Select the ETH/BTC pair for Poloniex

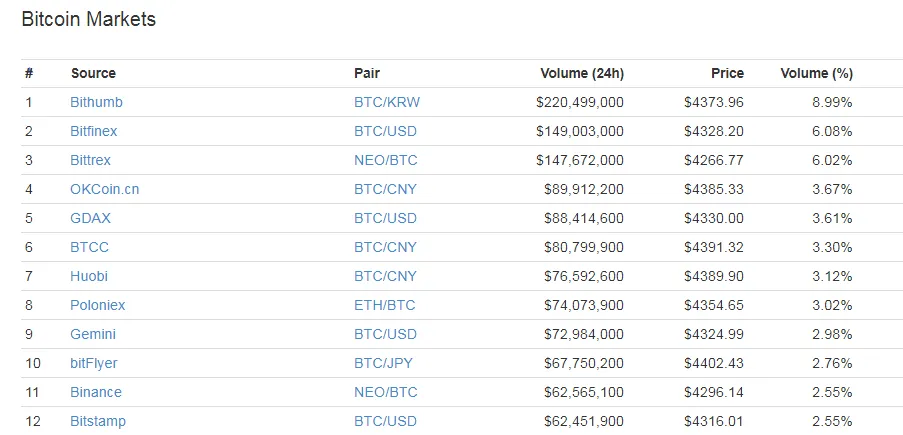coord(385,305)
